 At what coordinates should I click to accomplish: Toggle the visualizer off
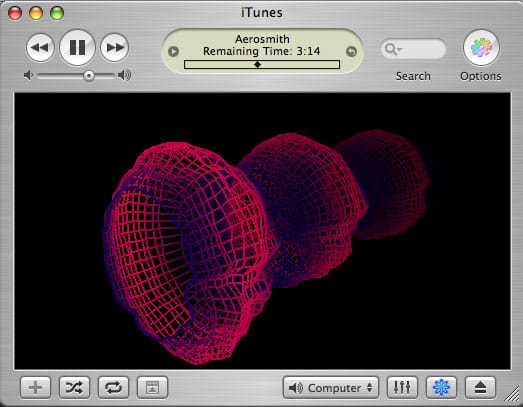point(441,388)
